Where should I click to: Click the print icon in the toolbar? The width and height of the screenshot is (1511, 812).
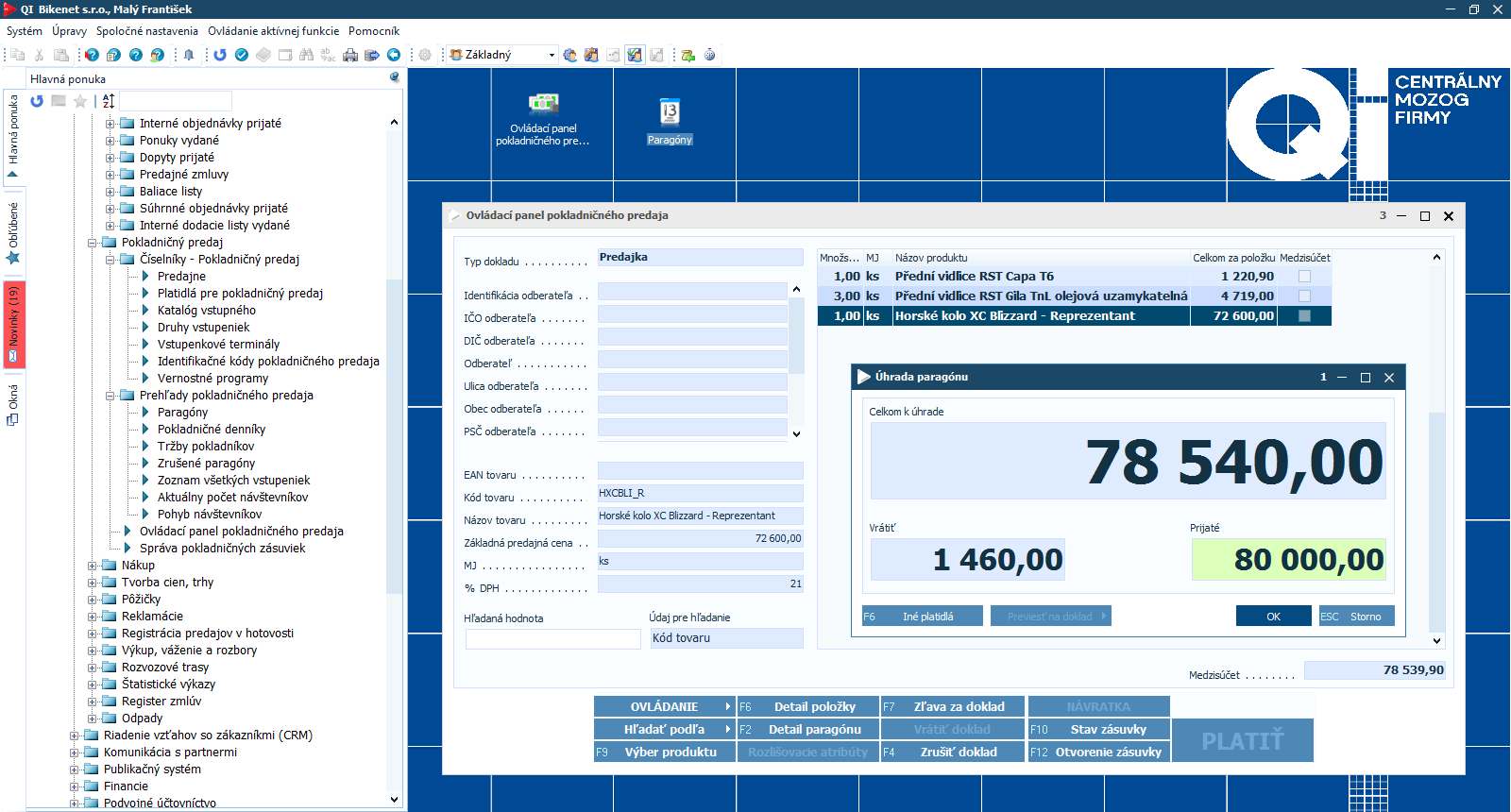(350, 55)
